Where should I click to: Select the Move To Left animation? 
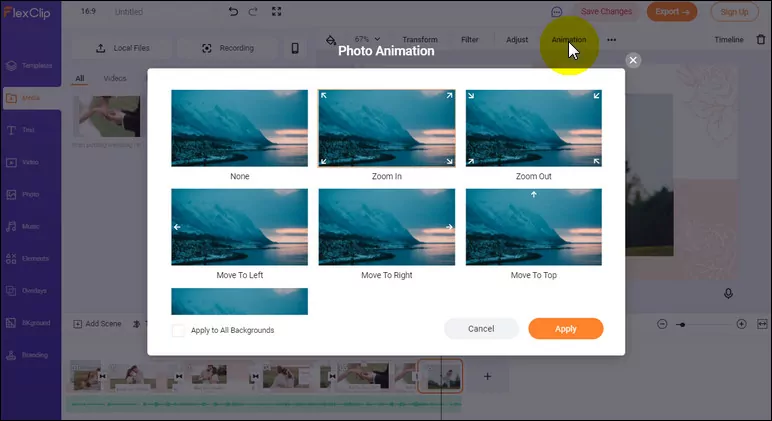tap(239, 227)
